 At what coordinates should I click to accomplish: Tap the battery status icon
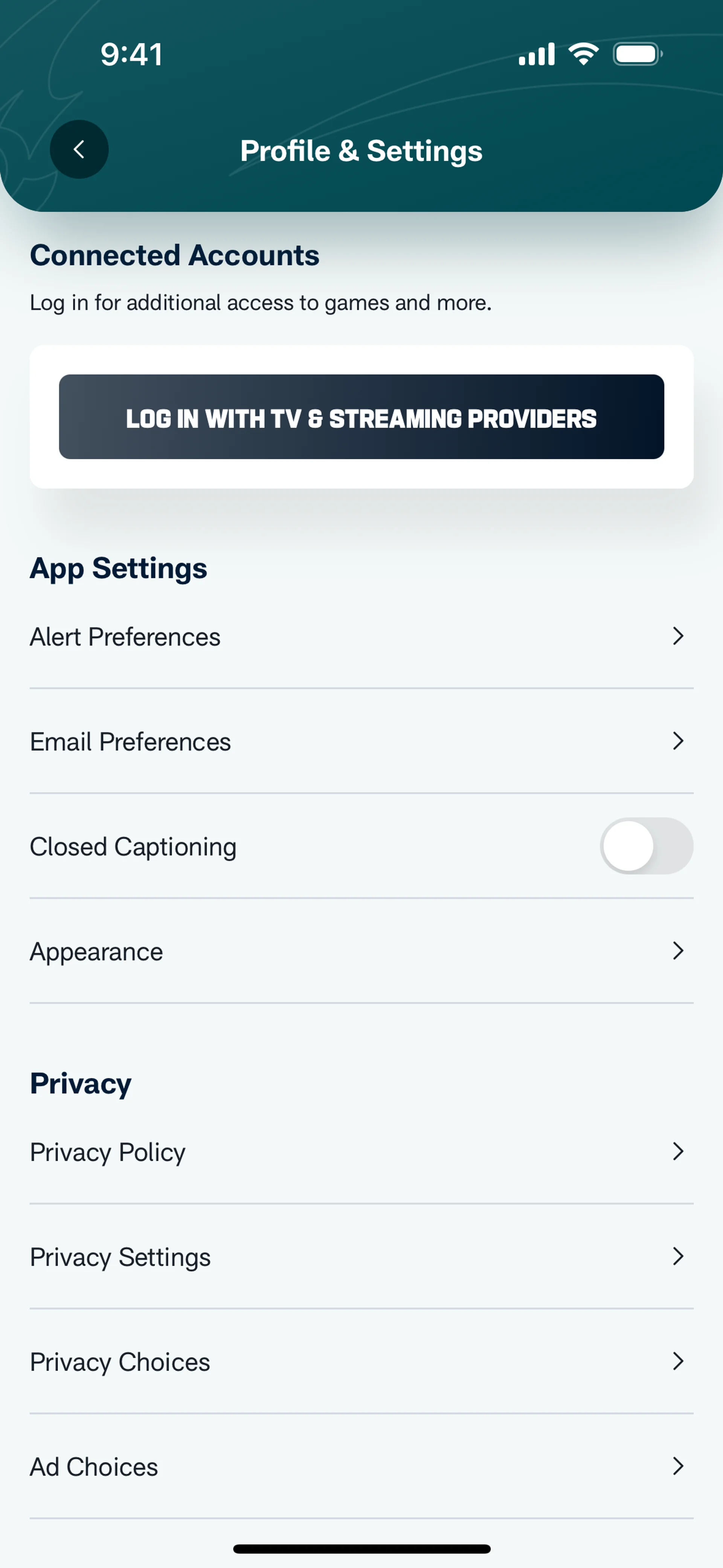(x=637, y=54)
